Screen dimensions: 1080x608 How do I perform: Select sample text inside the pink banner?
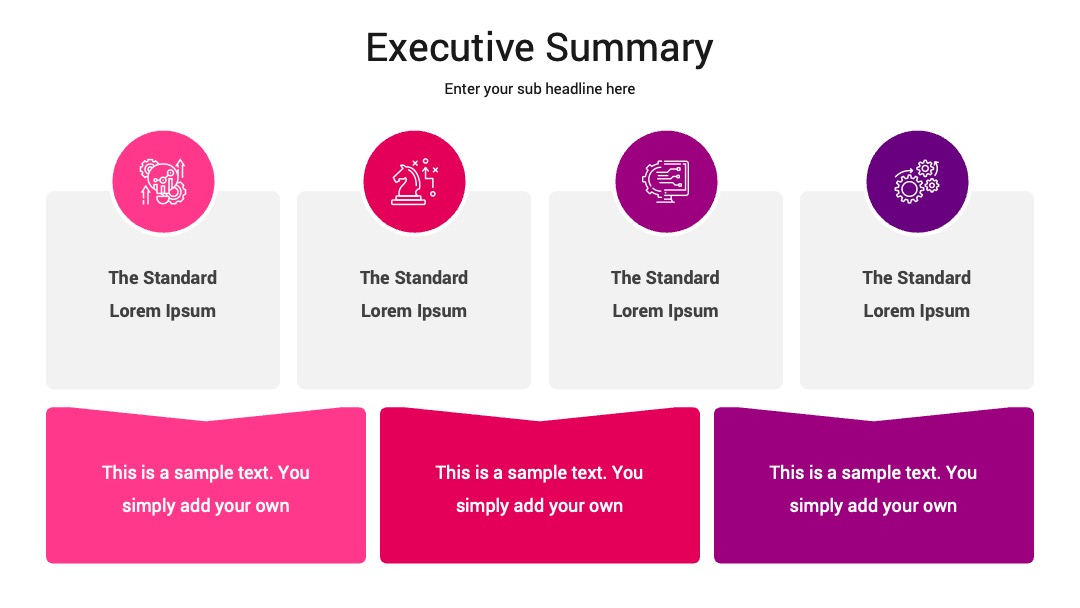coord(206,489)
